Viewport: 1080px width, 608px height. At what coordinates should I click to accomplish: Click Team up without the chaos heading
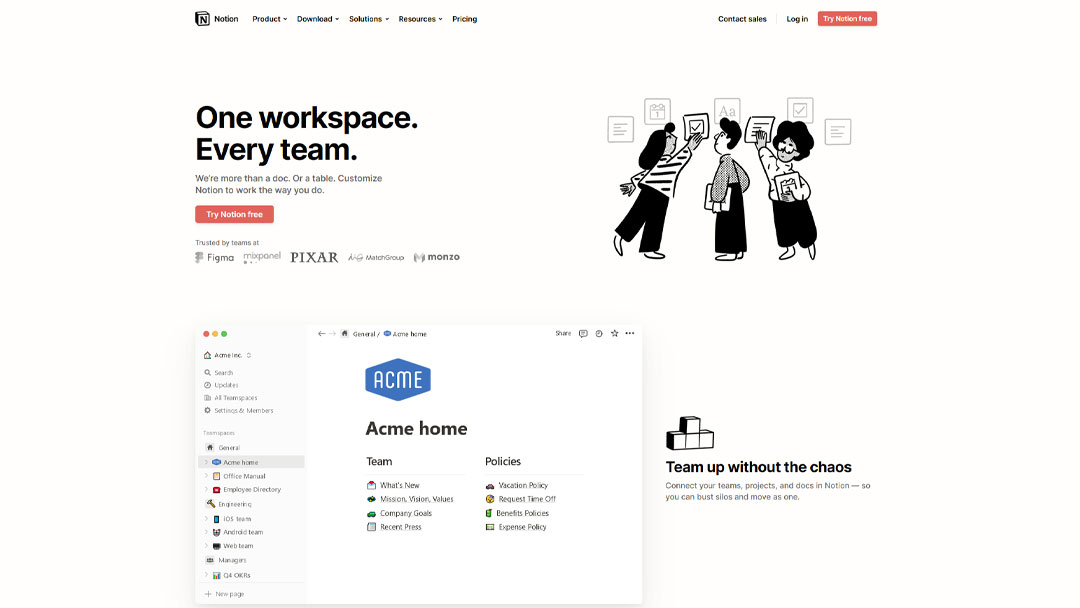coord(758,467)
